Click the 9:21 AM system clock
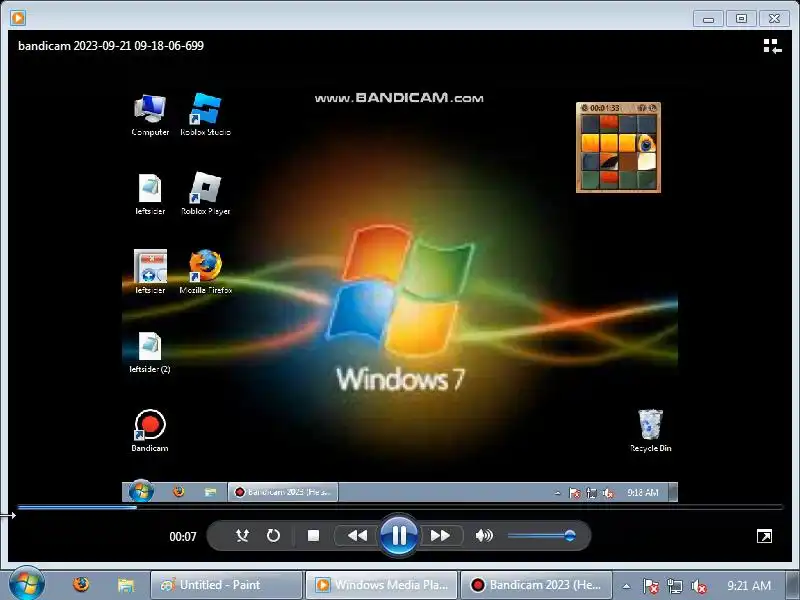This screenshot has width=800, height=600. [x=748, y=586]
